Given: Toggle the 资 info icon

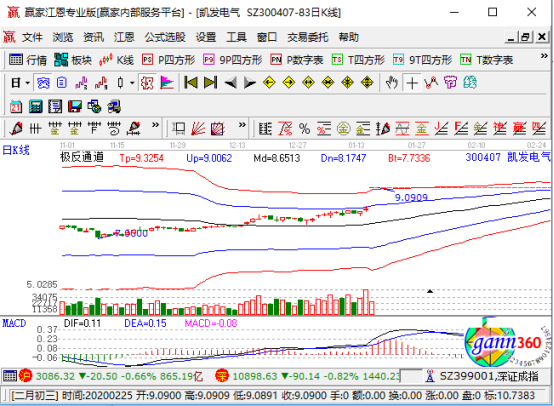Looking at the screenshot, I should [x=43, y=83].
